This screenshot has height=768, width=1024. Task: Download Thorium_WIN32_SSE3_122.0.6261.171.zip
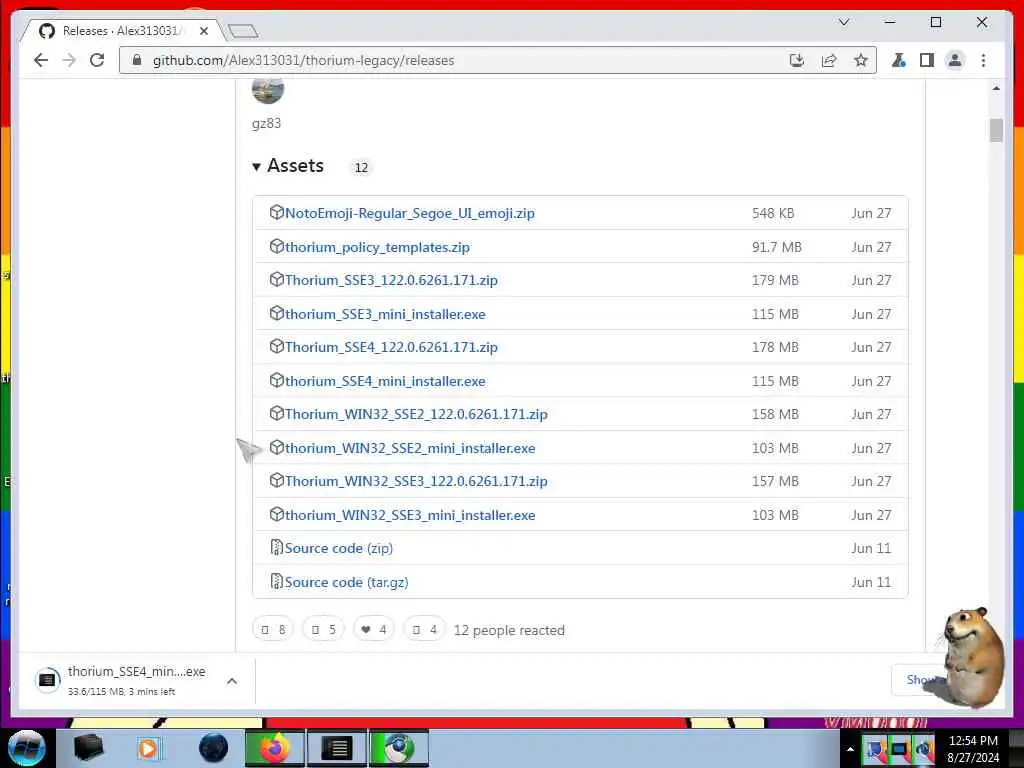[x=416, y=481]
